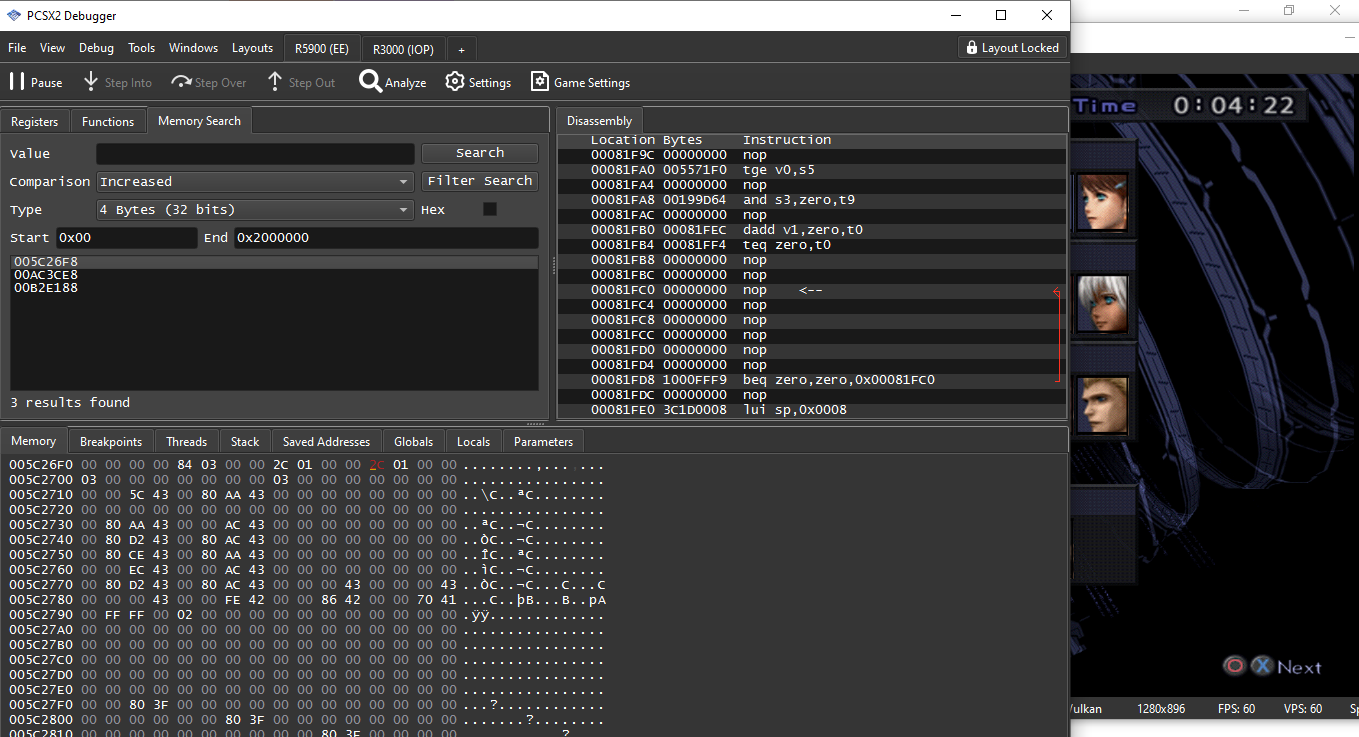The height and width of the screenshot is (737, 1359).
Task: Expand the Type dropdown for 4 Bytes
Action: pos(255,210)
